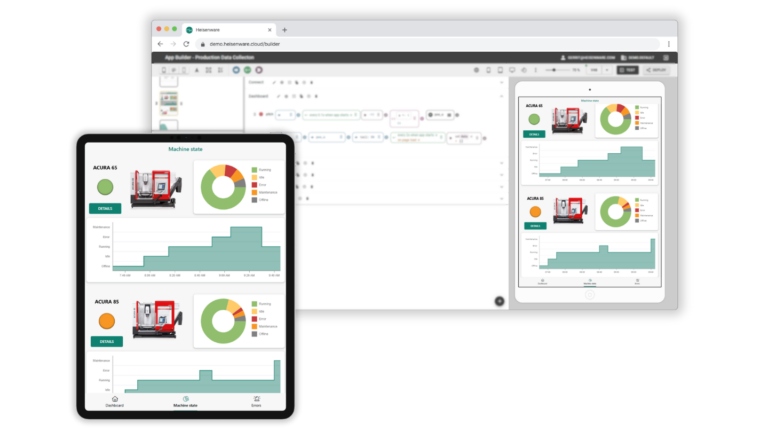Click the browser reload icon

pos(187,44)
